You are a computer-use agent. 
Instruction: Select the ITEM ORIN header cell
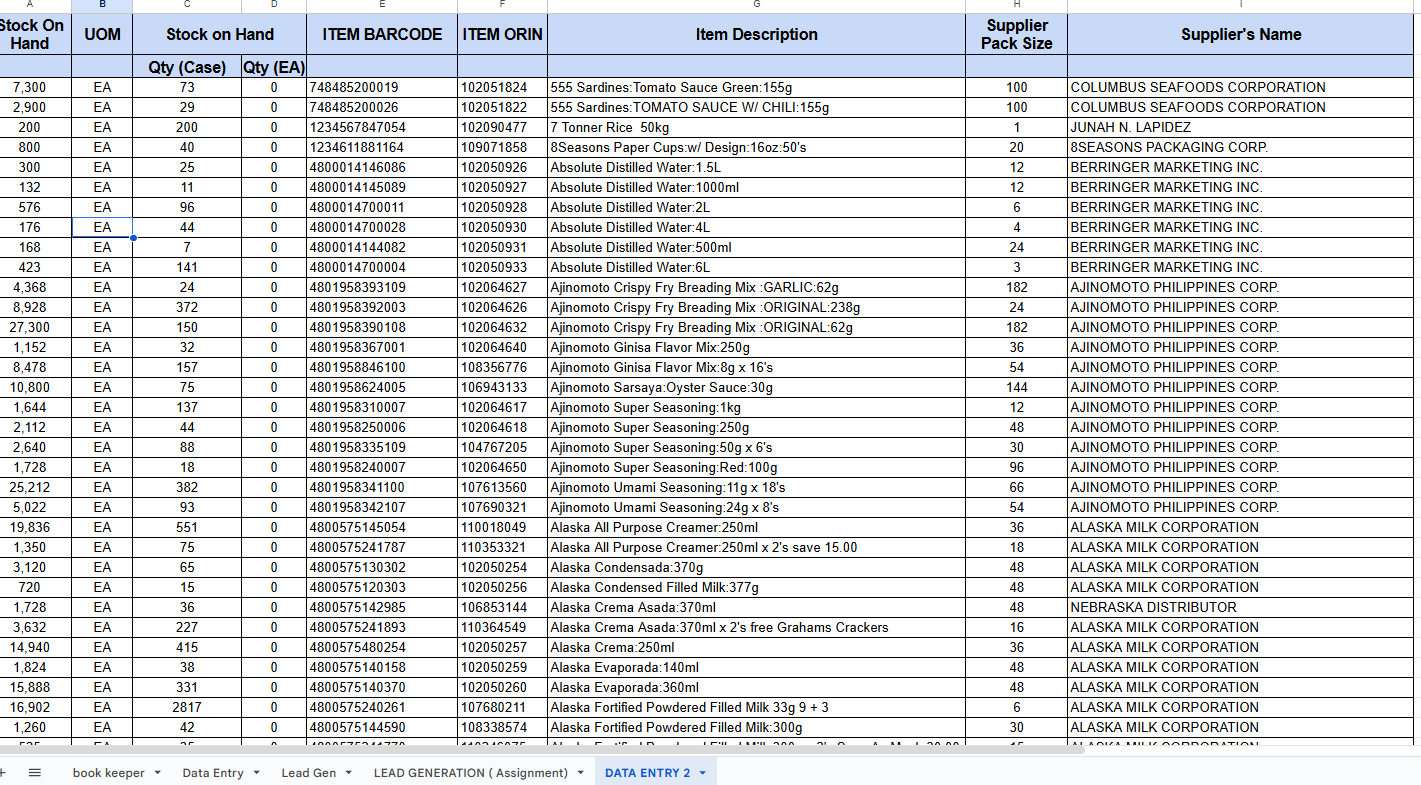point(502,34)
